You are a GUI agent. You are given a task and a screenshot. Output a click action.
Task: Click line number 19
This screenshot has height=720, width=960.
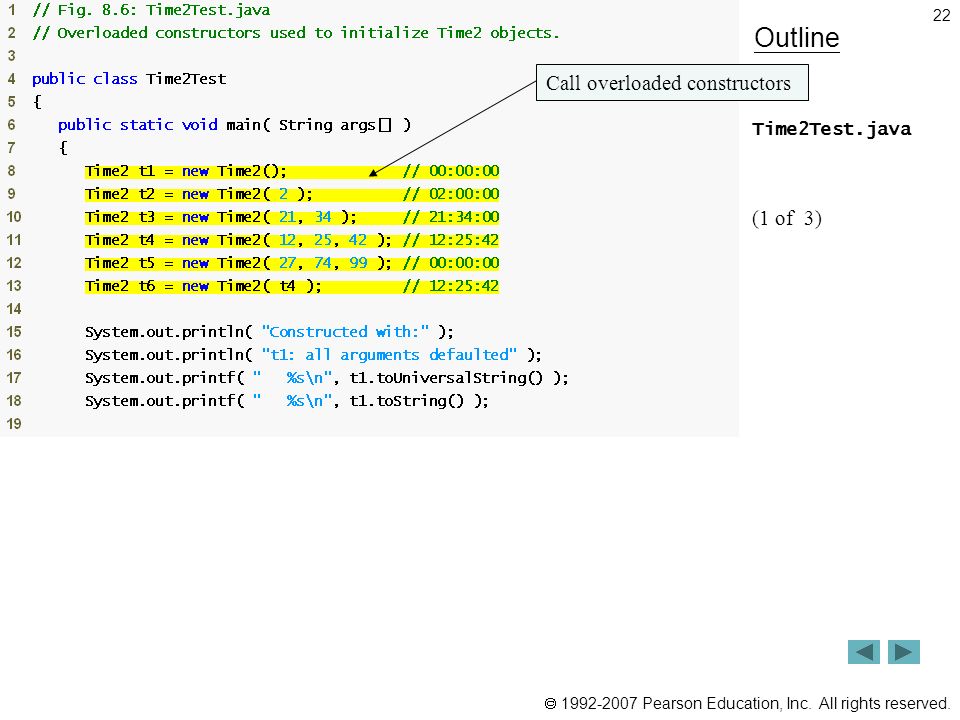(13, 424)
